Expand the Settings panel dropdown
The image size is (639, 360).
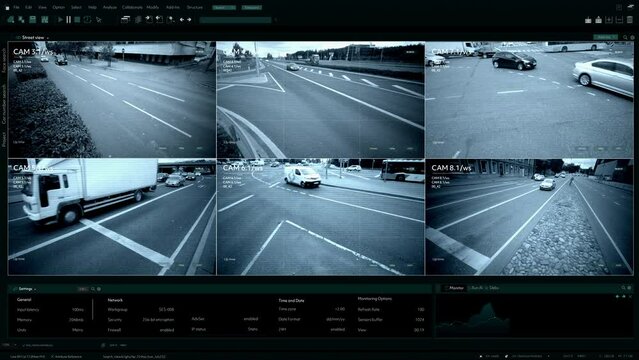pyautogui.click(x=35, y=289)
